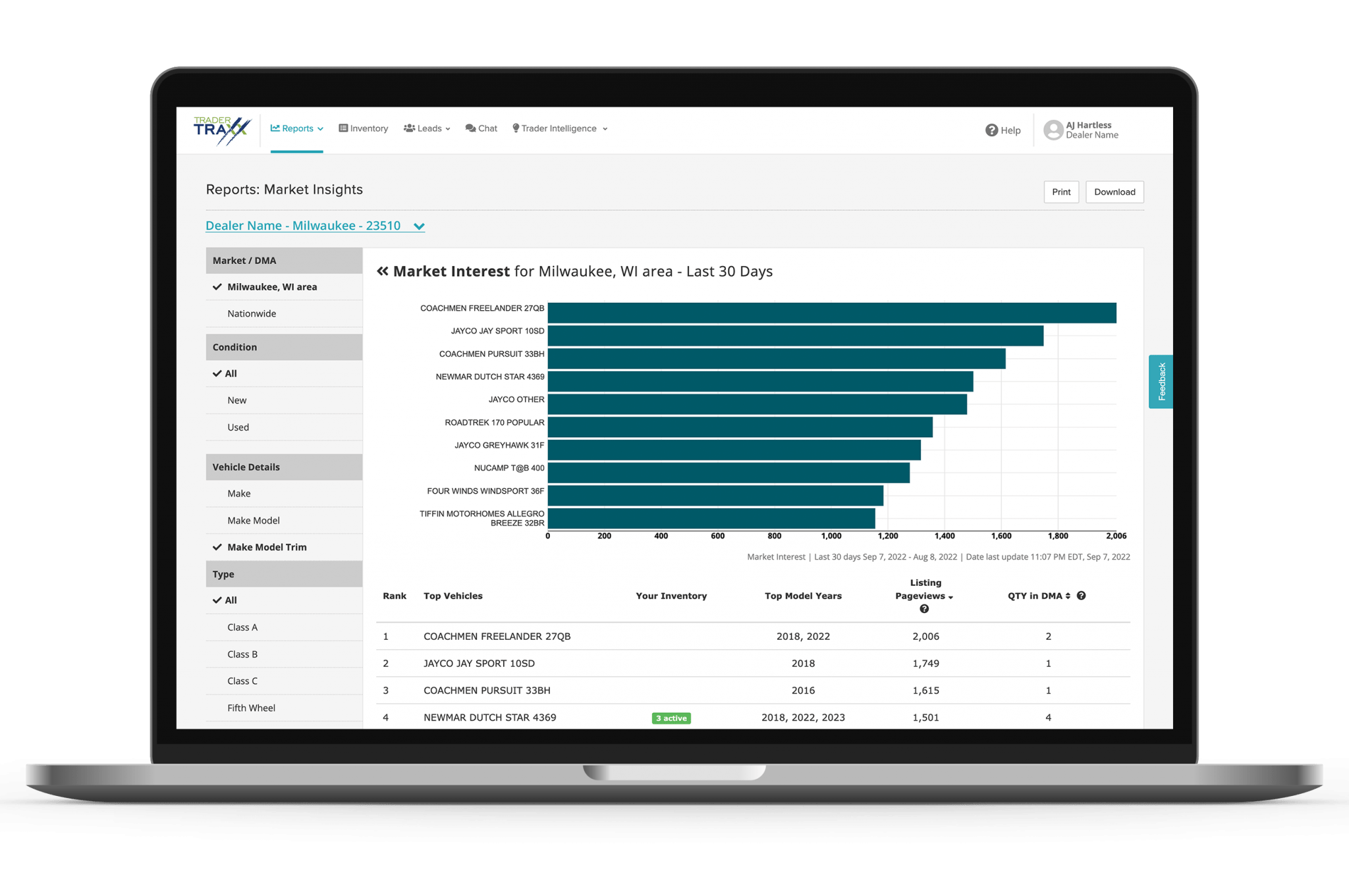Click the QTY in DMA help icon

(x=1081, y=596)
